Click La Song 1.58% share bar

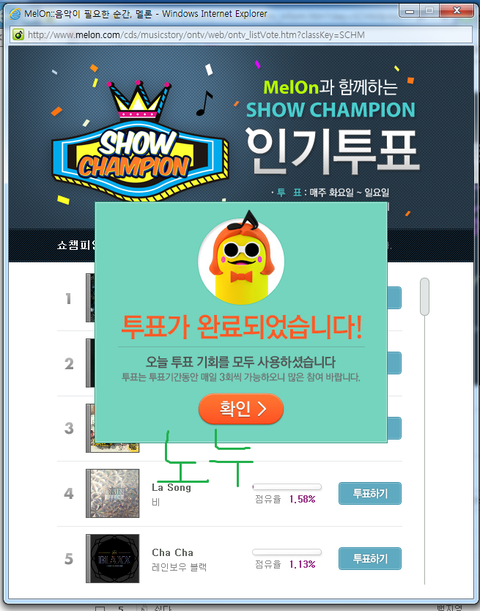click(x=287, y=487)
